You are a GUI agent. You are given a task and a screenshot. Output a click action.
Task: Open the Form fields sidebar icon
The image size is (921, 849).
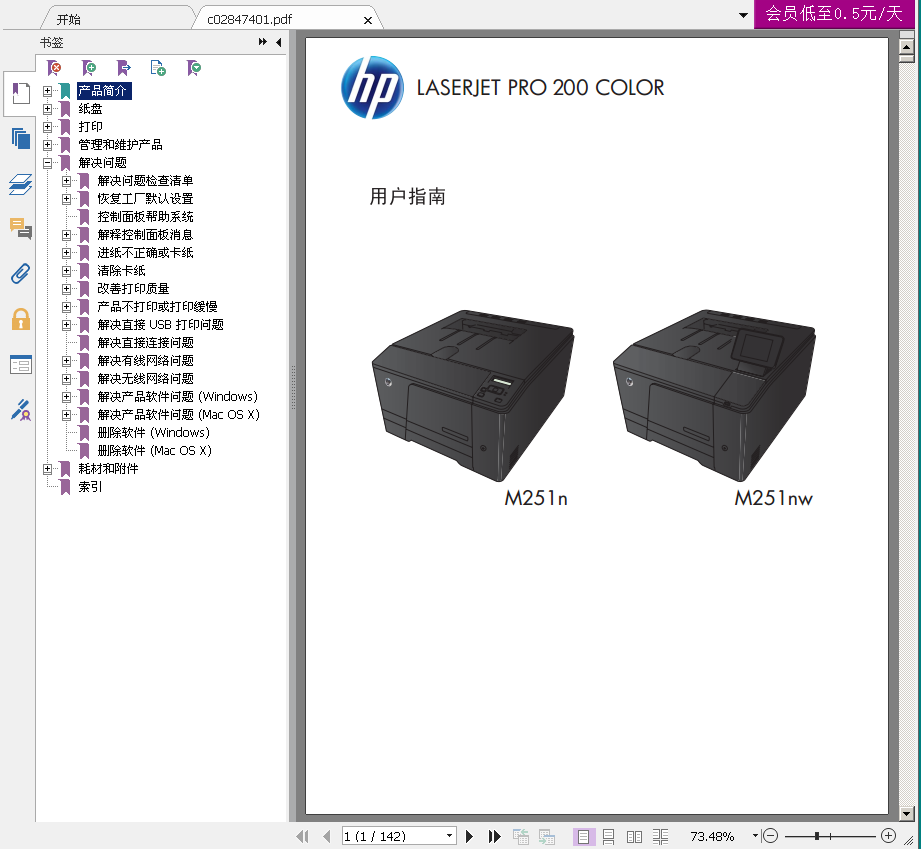[x=21, y=365]
